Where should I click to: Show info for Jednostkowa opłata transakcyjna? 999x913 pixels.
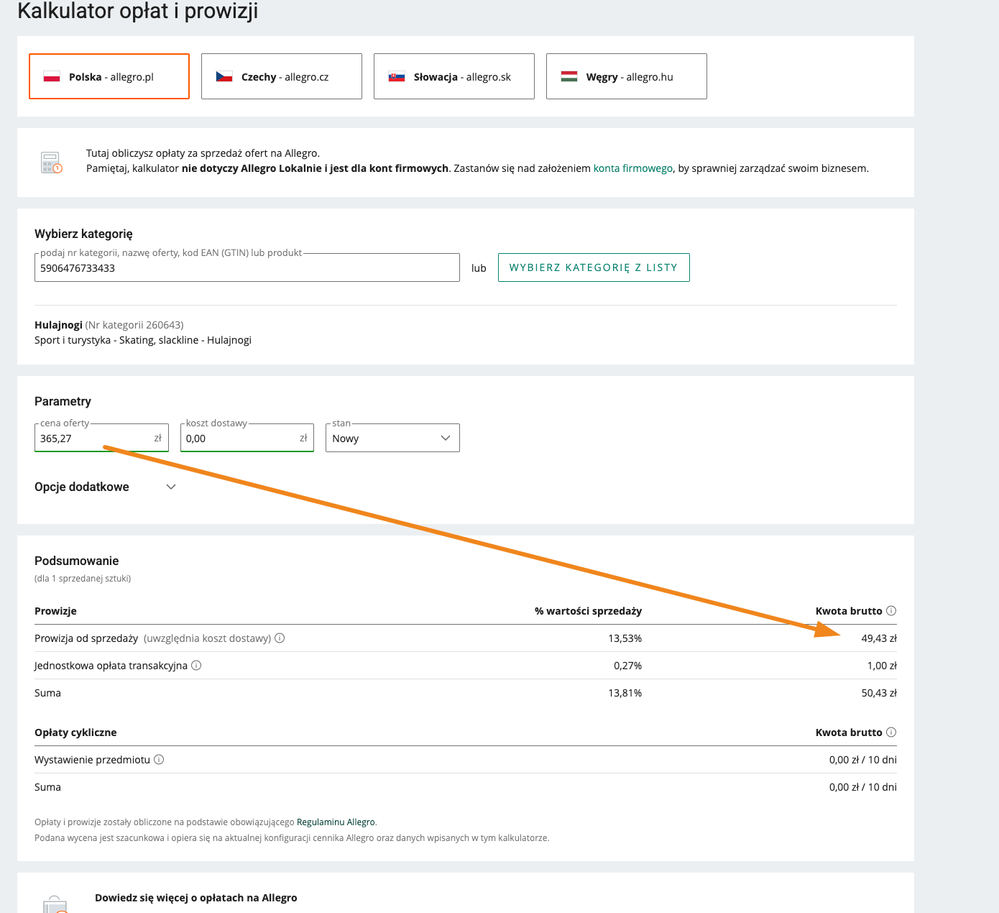tap(196, 665)
